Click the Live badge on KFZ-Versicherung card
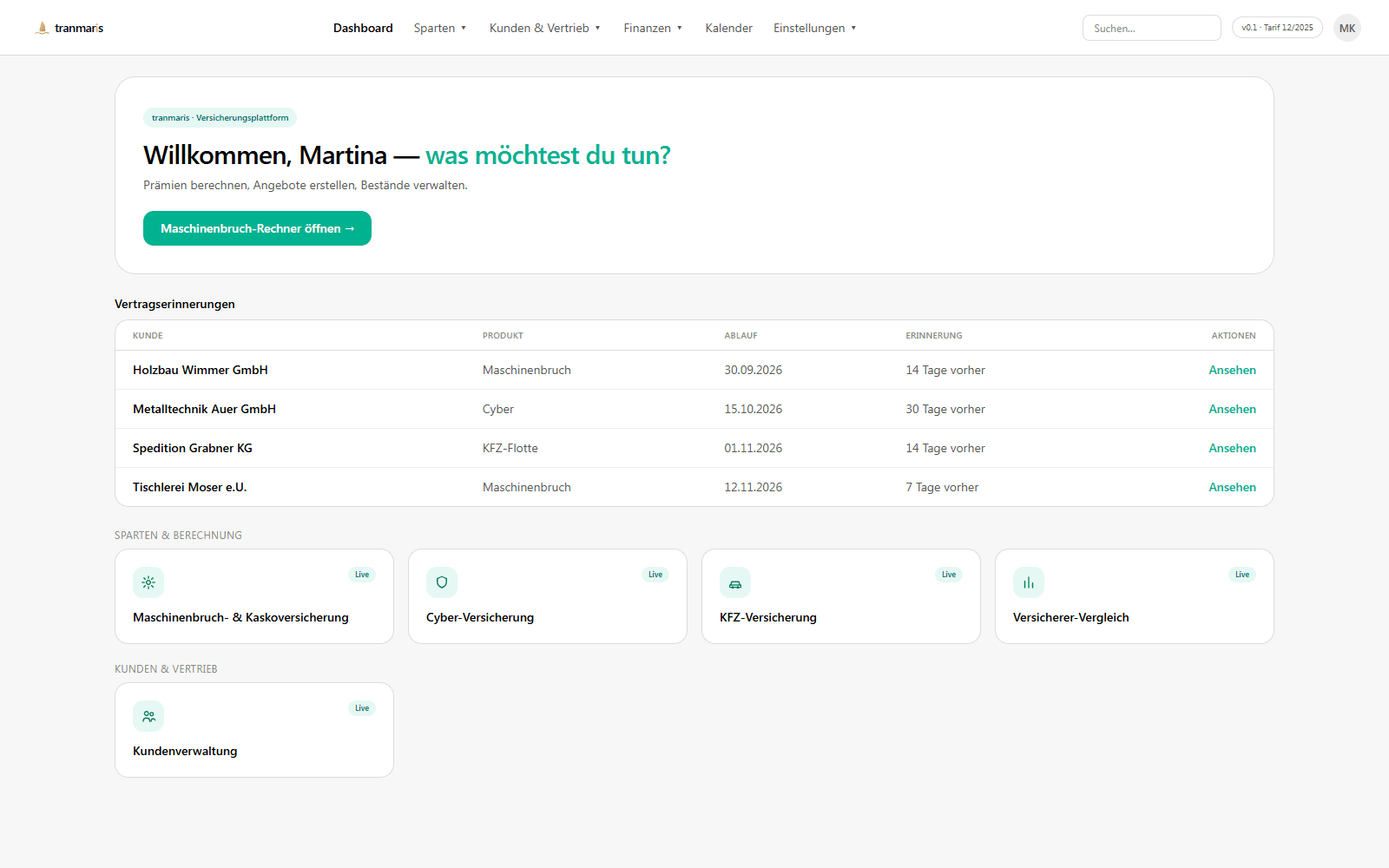1389x868 pixels. (949, 575)
